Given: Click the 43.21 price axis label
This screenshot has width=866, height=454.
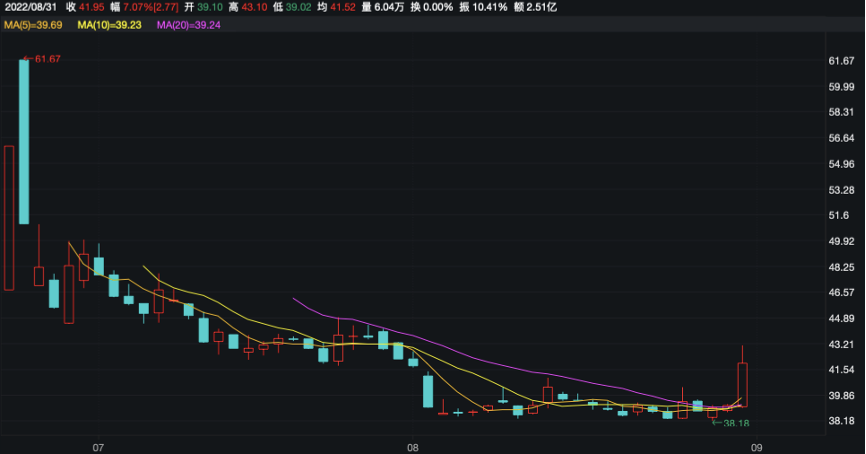Looking at the screenshot, I should [841, 345].
